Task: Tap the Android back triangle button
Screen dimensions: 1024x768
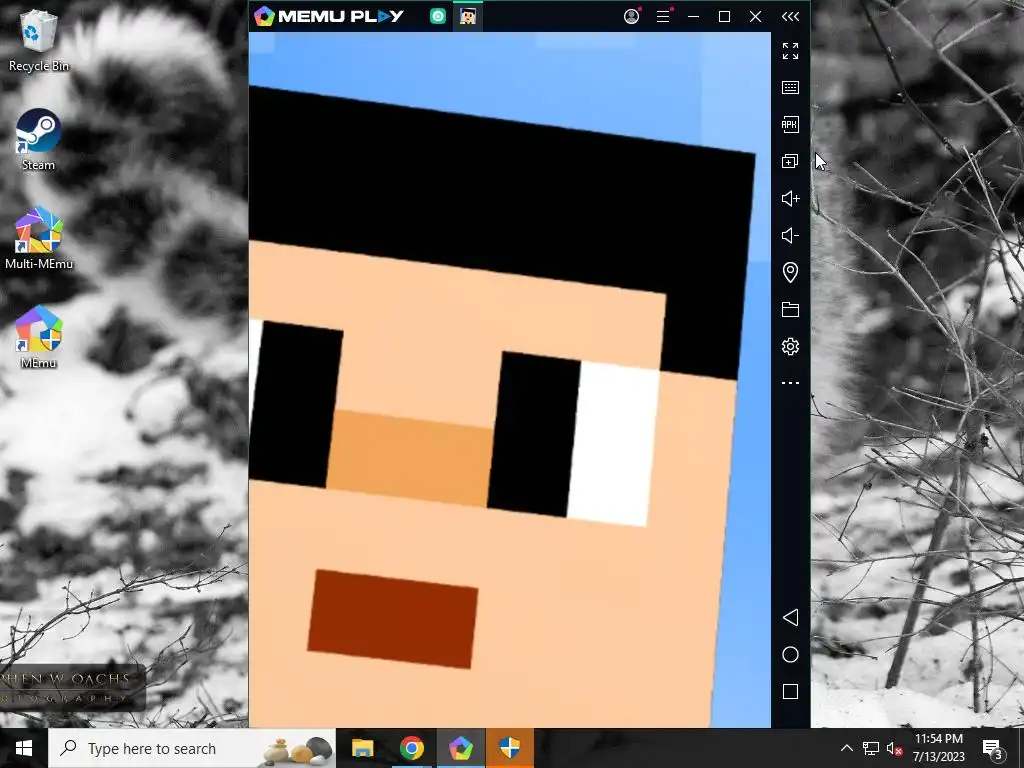Action: tap(790, 618)
